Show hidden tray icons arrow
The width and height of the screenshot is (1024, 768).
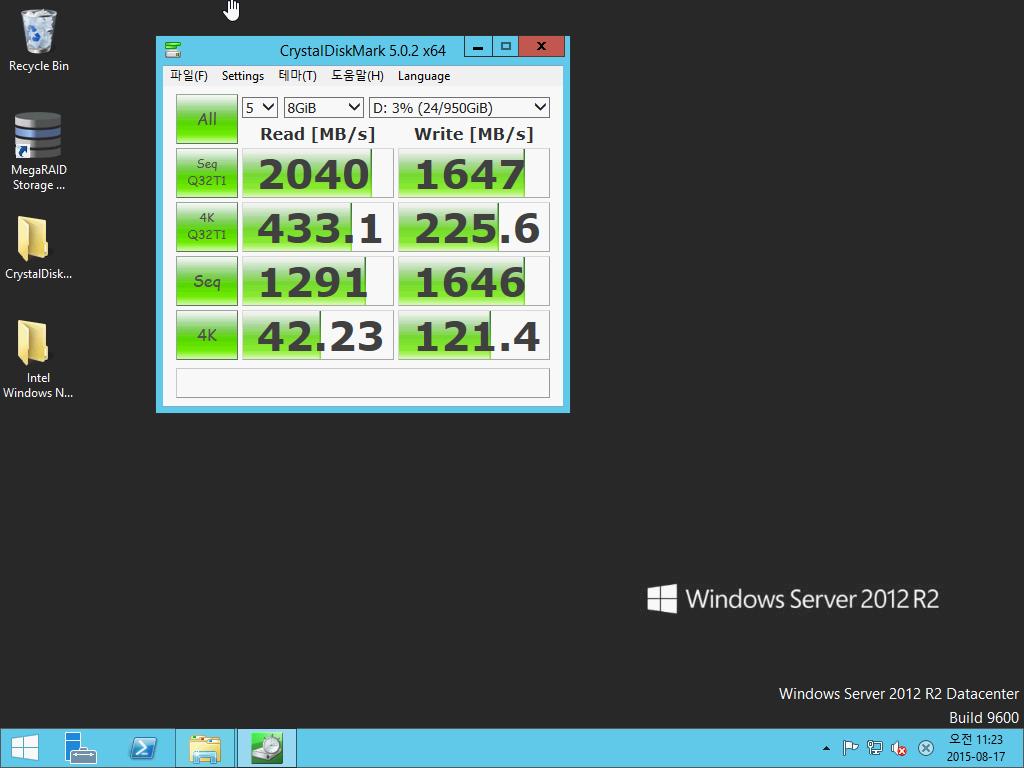click(826, 748)
